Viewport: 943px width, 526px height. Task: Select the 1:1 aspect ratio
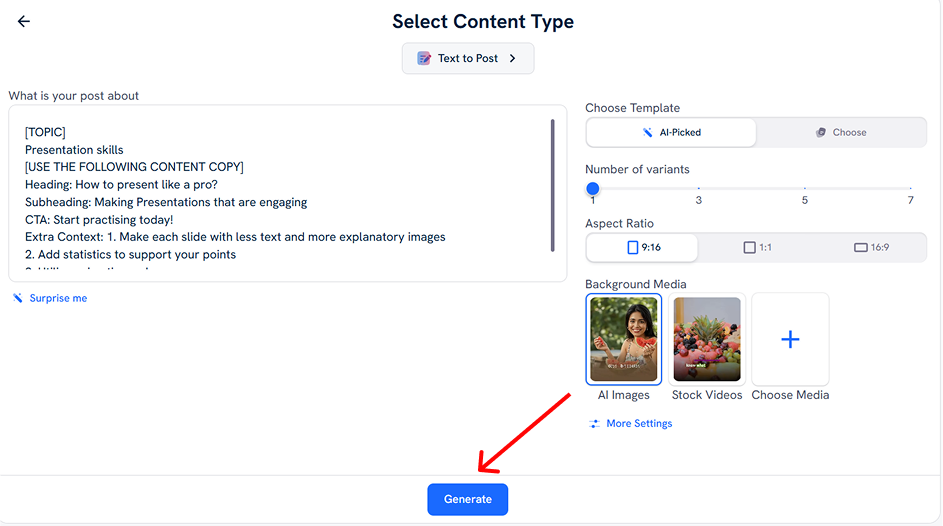coord(758,247)
